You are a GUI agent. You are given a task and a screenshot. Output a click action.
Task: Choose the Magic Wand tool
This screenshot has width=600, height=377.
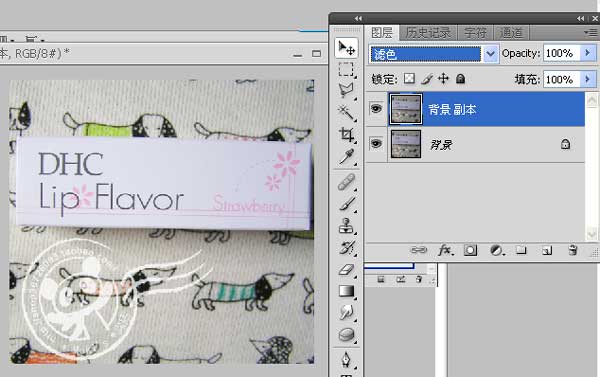click(x=346, y=113)
